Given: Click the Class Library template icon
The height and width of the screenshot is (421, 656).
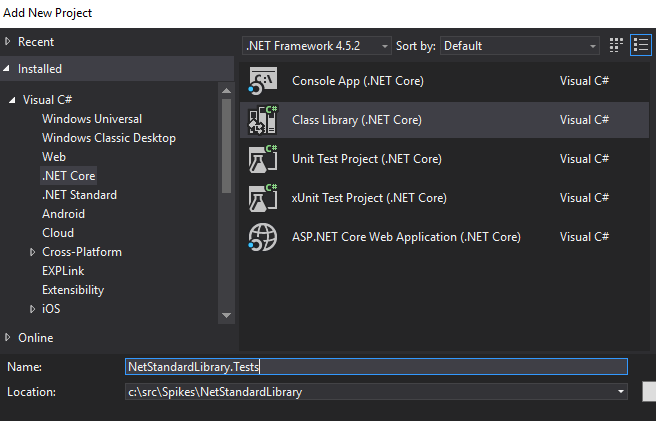Looking at the screenshot, I should (x=263, y=120).
